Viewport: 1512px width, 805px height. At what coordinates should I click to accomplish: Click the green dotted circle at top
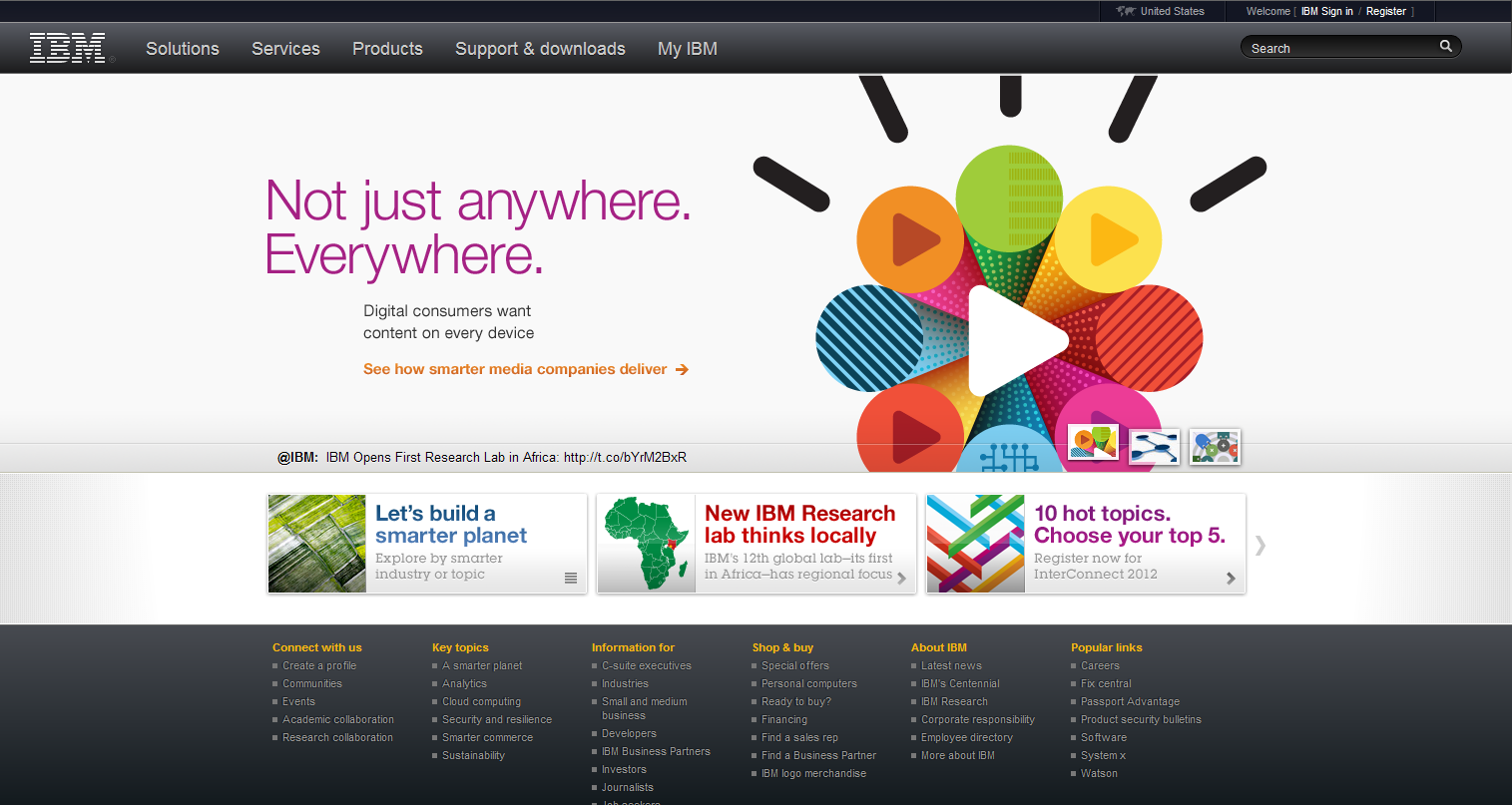pos(1009,198)
